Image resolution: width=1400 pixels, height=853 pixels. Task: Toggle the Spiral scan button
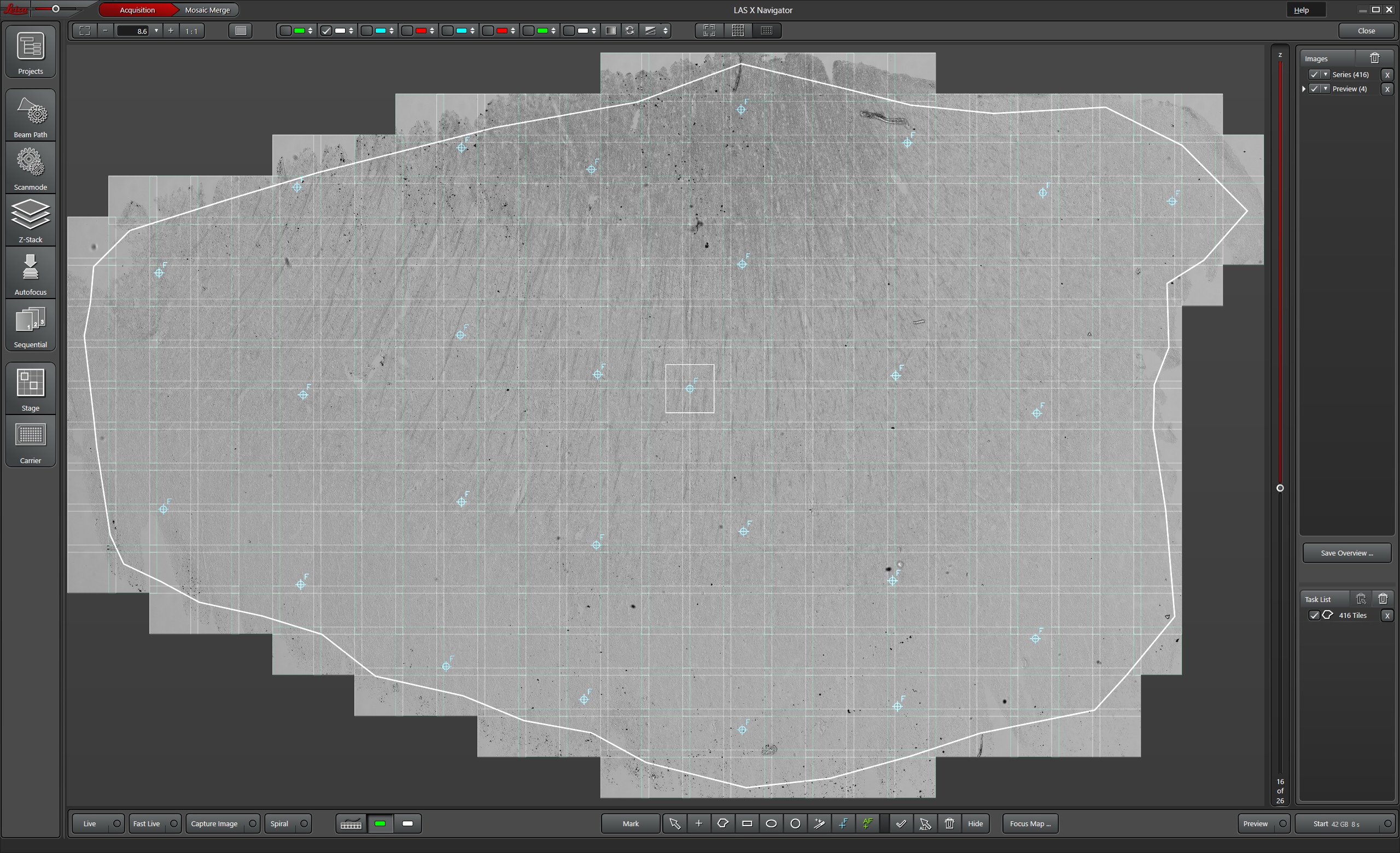[288, 823]
